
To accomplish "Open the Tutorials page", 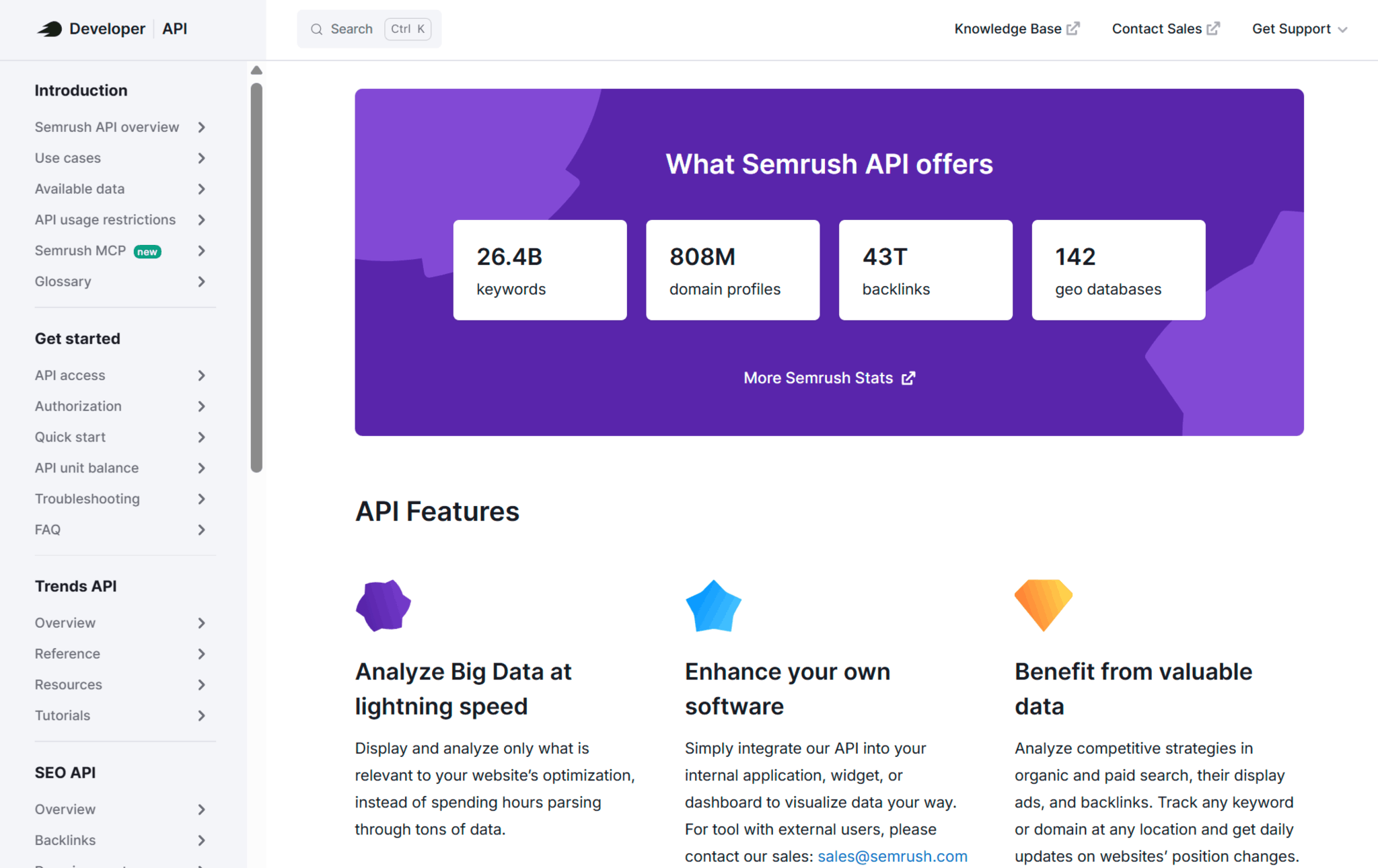I will 63,716.
